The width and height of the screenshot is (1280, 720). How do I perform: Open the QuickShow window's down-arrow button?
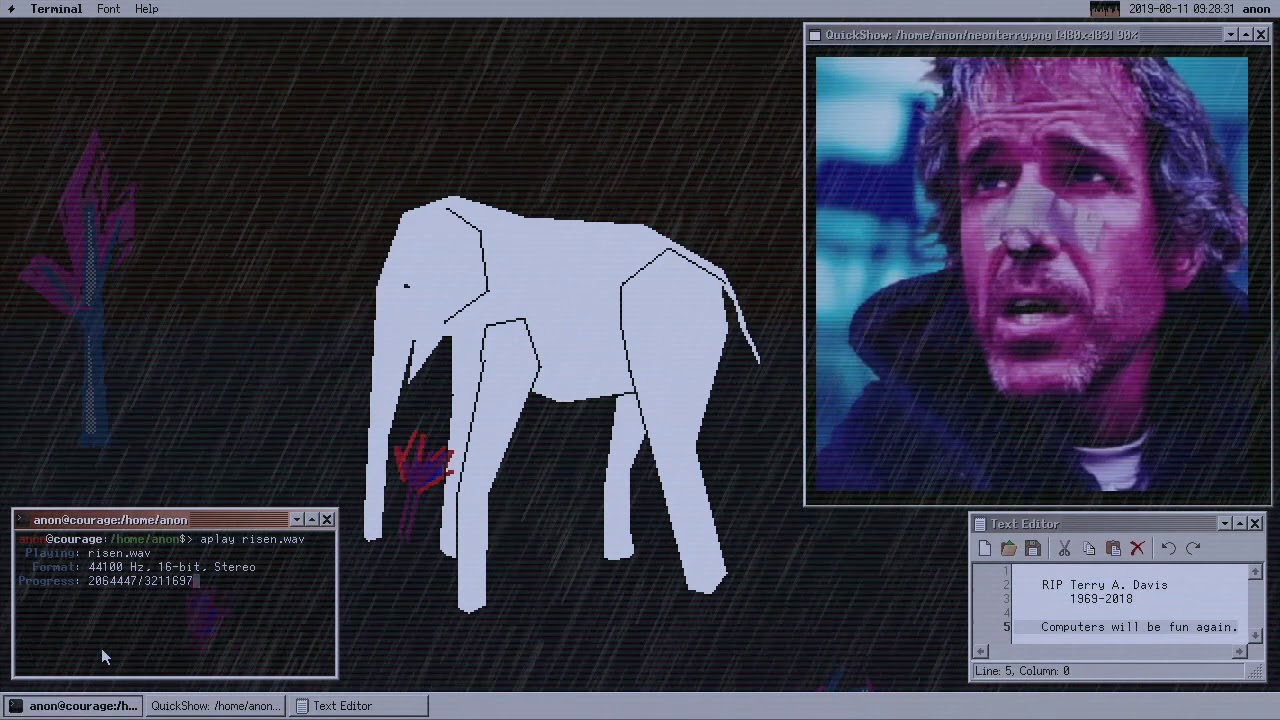(x=1231, y=35)
